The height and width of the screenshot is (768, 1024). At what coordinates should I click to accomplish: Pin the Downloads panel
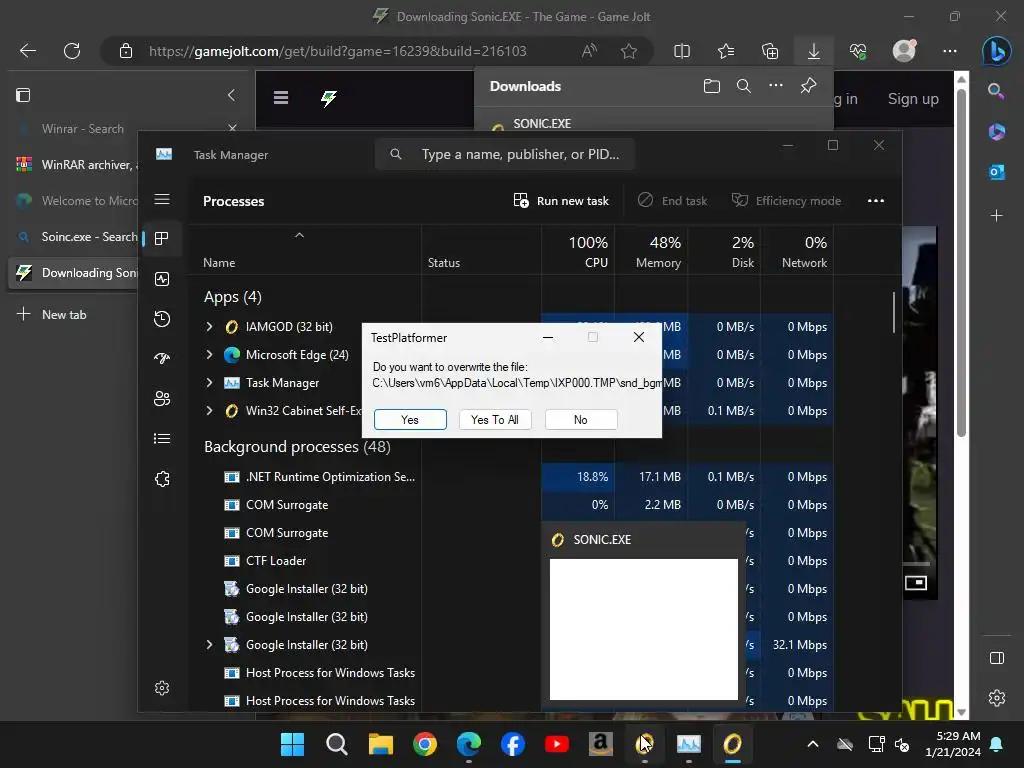[x=808, y=86]
